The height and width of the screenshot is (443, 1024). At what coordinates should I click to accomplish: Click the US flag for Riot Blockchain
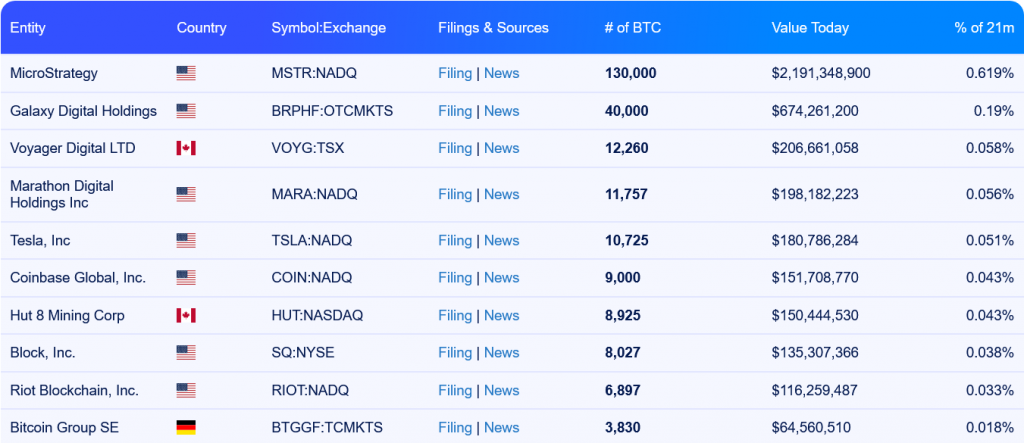pyautogui.click(x=185, y=390)
